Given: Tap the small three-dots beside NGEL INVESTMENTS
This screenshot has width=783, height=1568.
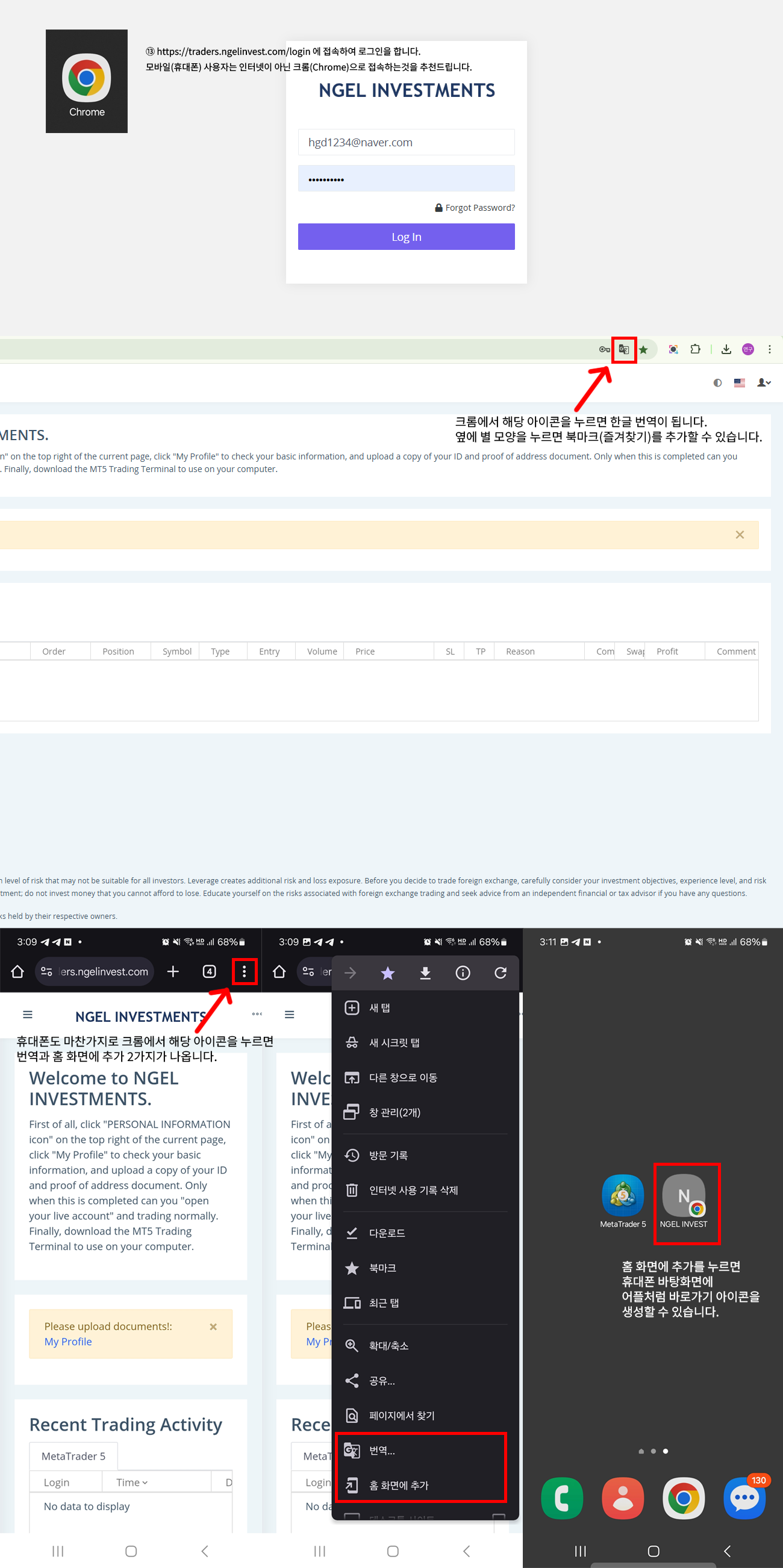Looking at the screenshot, I should (x=257, y=1013).
